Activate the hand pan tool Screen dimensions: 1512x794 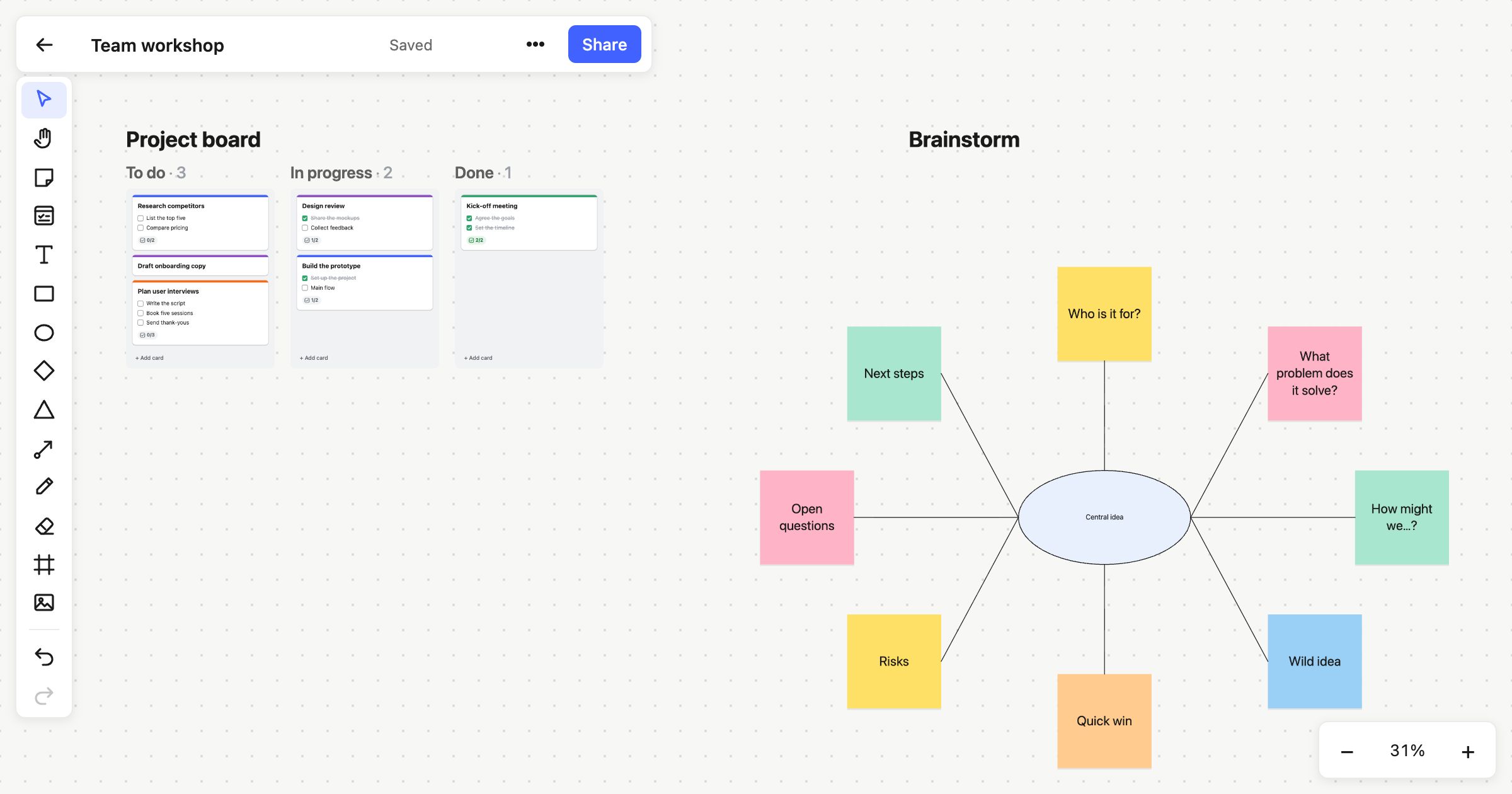tap(43, 138)
